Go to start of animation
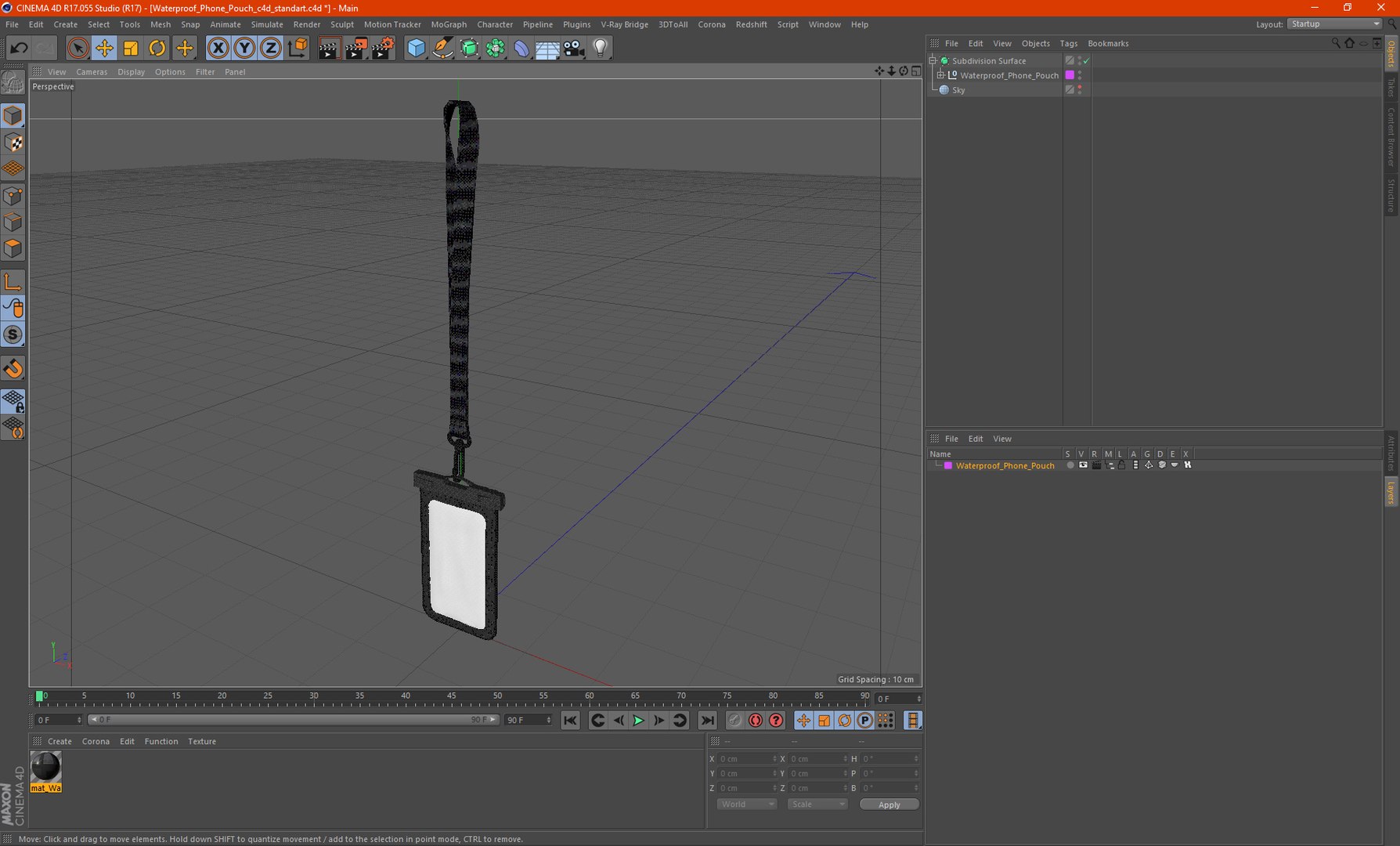The width and height of the screenshot is (1400, 846). (x=570, y=721)
